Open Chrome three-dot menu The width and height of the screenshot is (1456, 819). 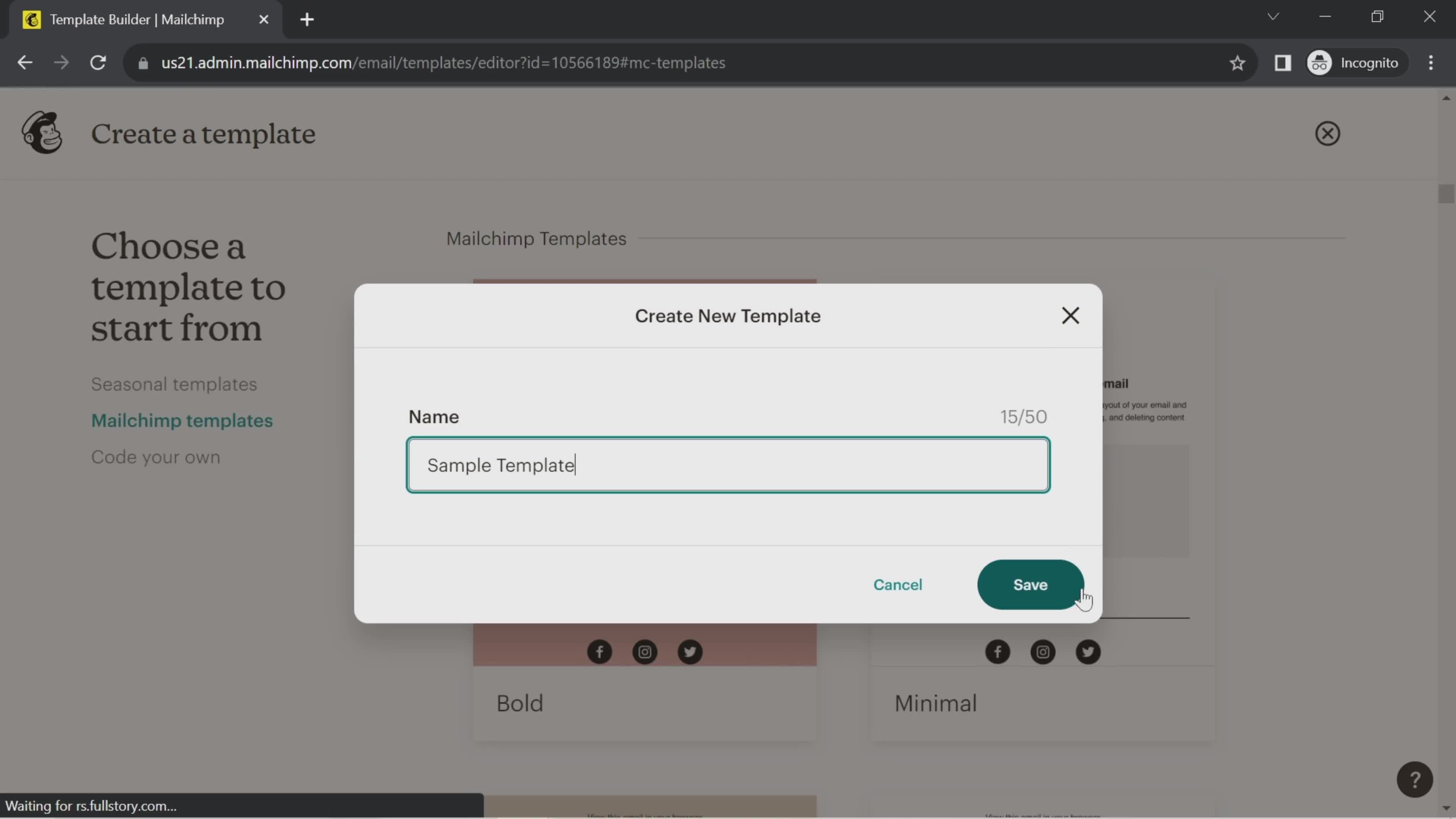(1431, 63)
